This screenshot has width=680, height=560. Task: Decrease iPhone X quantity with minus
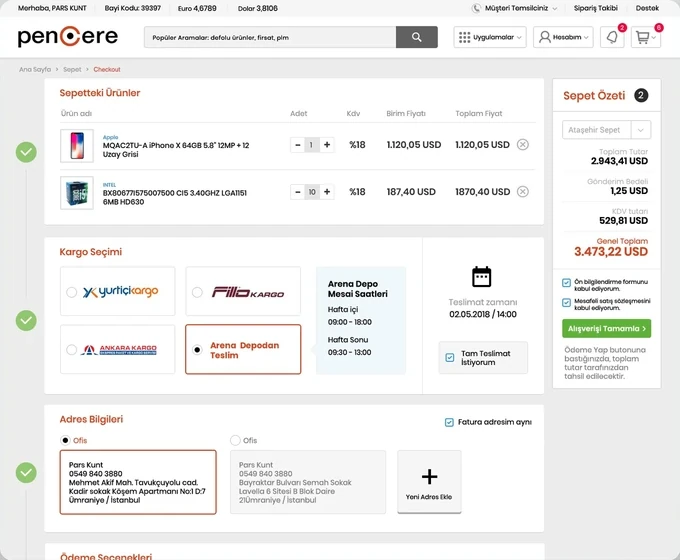click(298, 145)
